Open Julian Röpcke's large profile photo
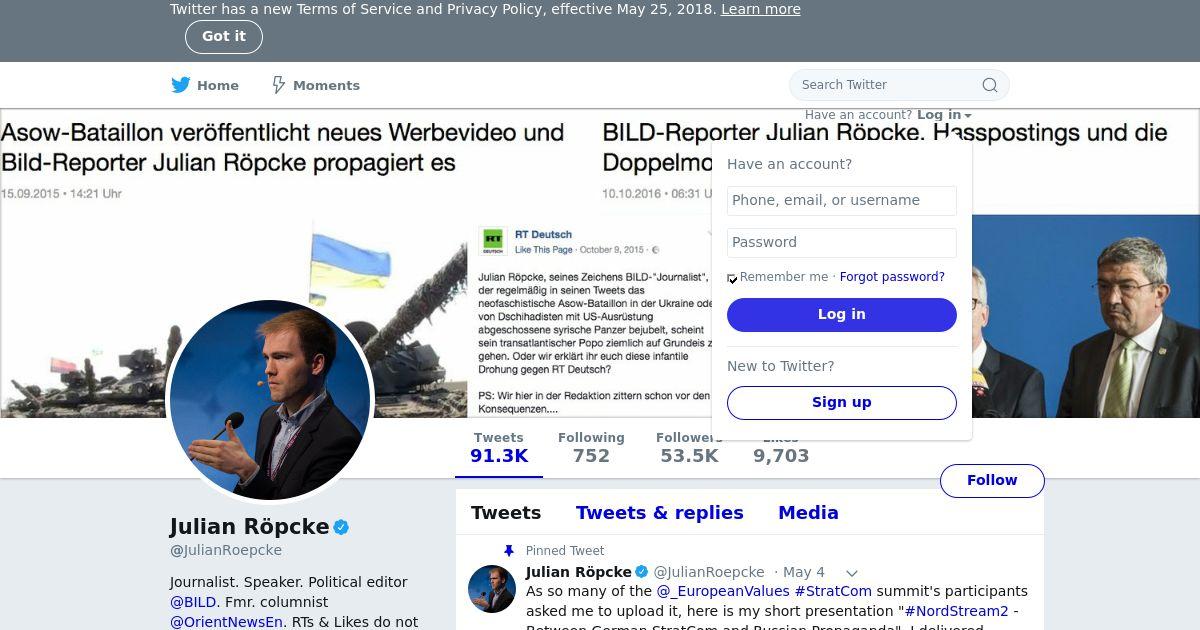The height and width of the screenshot is (630, 1200). [x=270, y=400]
